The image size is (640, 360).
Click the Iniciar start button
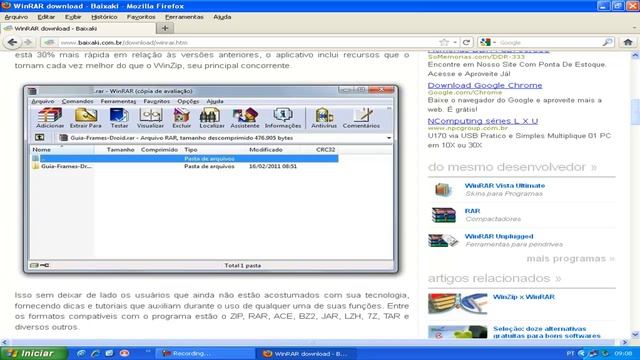tap(34, 353)
